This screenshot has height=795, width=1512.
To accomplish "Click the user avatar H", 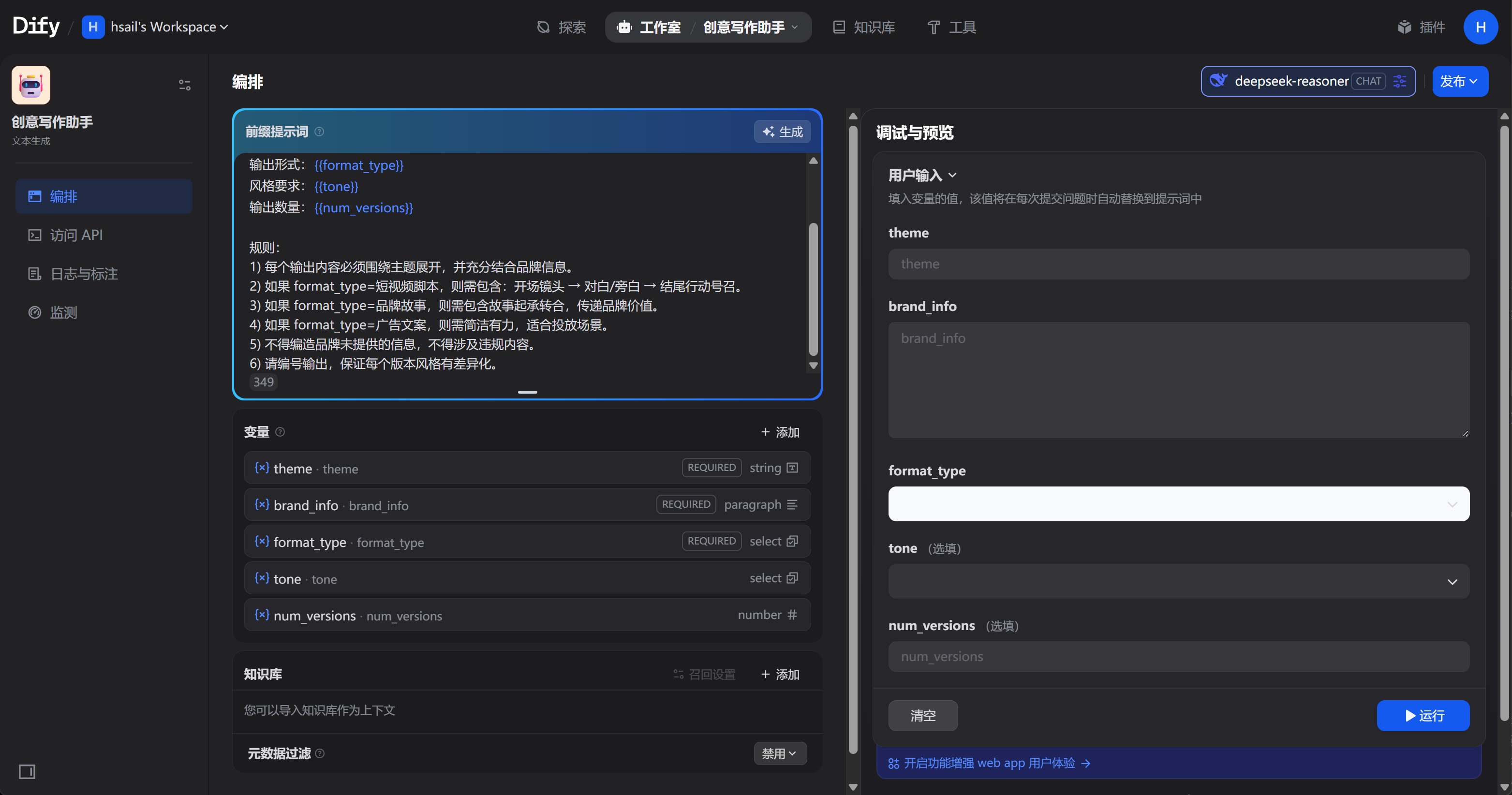I will [1480, 27].
